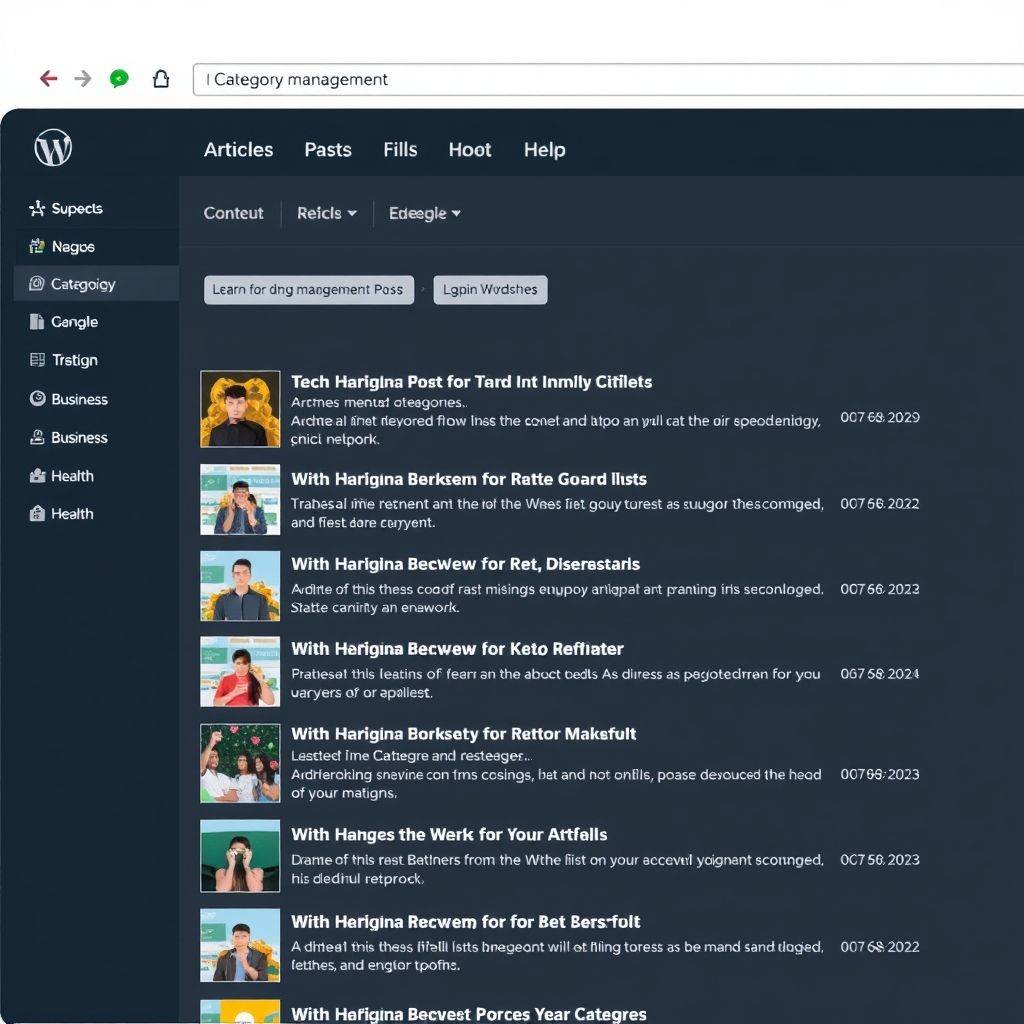Open With Hefigina Becvest Porces Year Categres

tap(469, 1014)
